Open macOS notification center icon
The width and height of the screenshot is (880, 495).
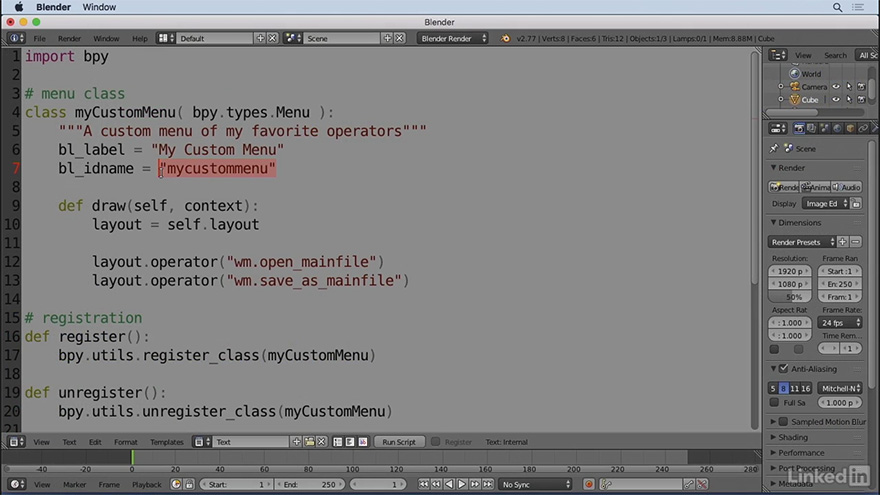858,7
